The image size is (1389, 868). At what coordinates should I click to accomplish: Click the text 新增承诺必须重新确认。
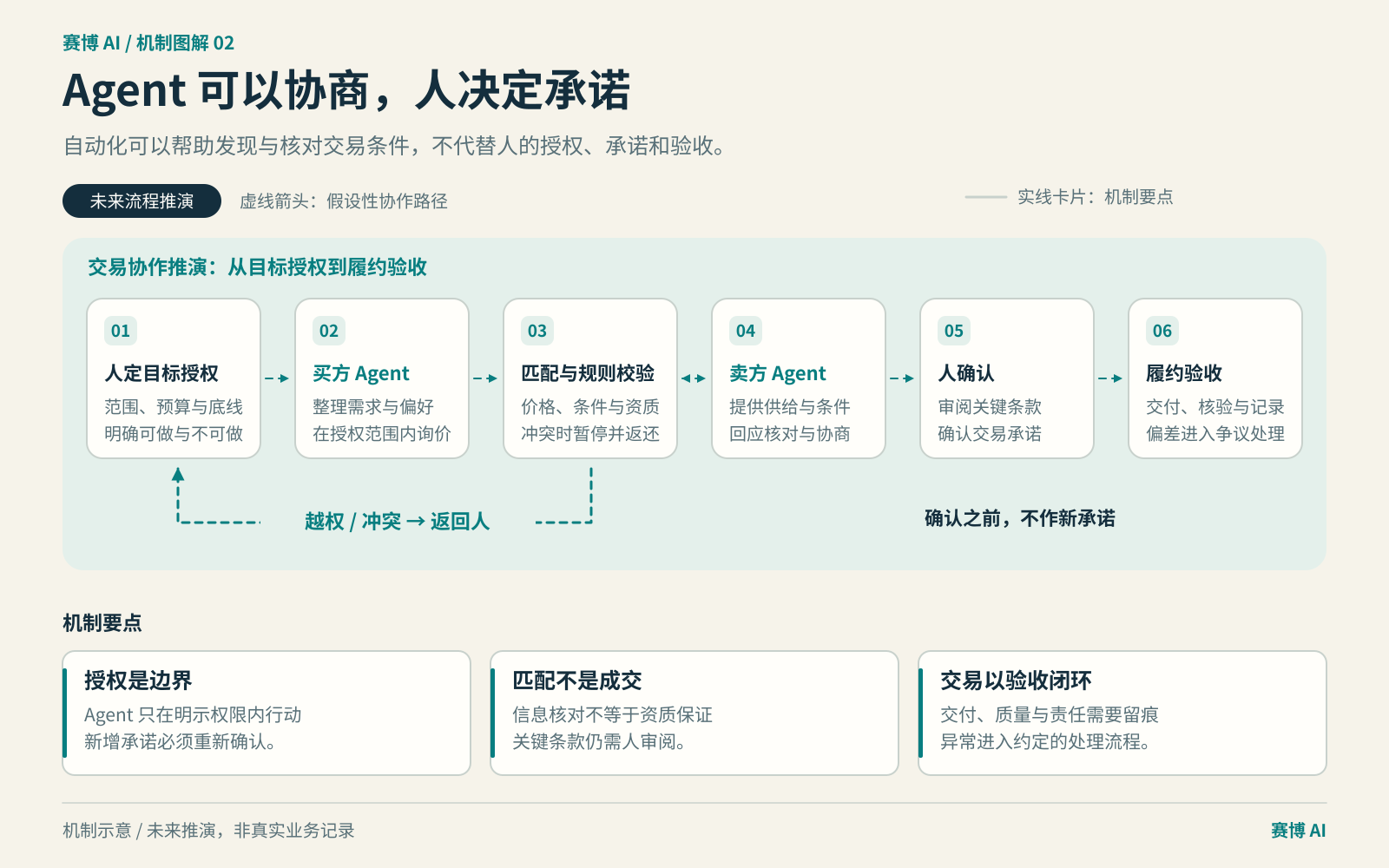tap(181, 742)
